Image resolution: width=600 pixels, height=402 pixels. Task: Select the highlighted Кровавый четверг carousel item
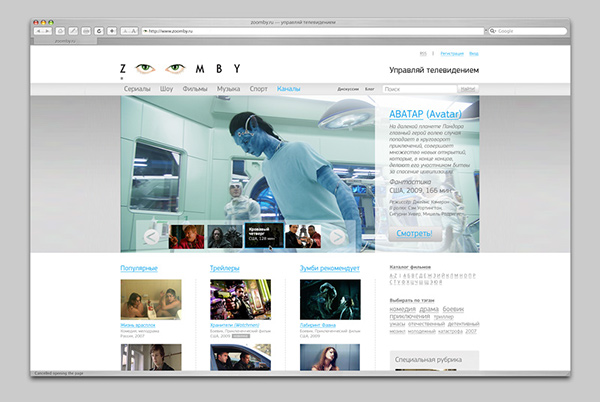click(264, 236)
